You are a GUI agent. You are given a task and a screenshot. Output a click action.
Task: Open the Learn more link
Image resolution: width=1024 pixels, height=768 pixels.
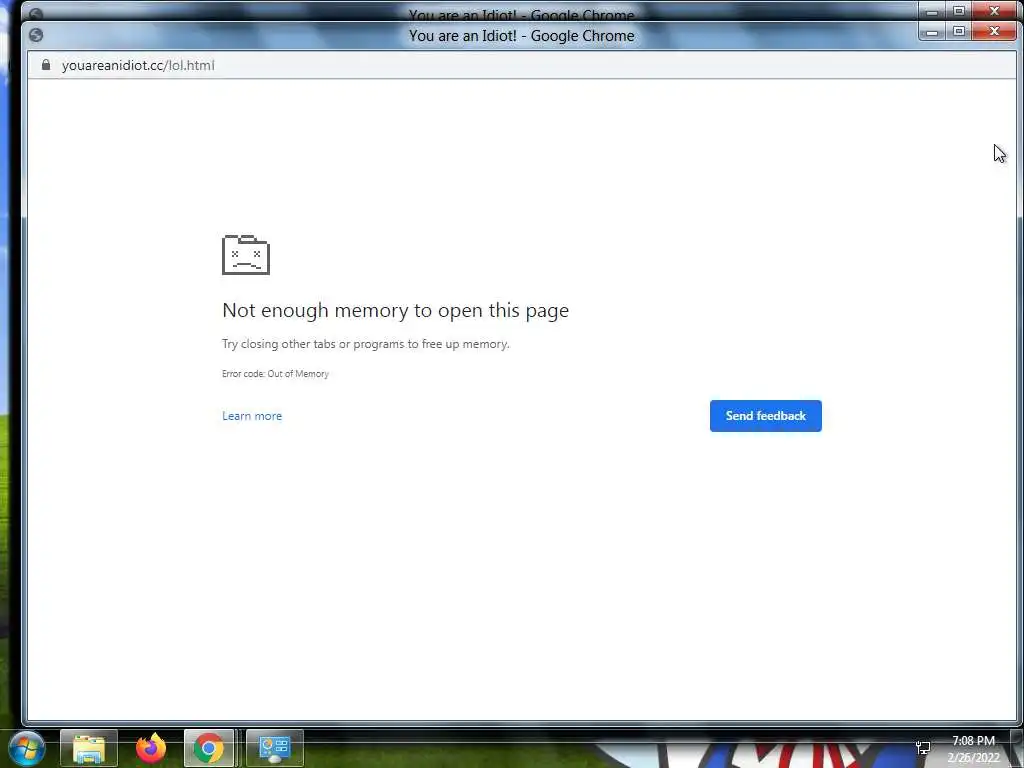252,416
